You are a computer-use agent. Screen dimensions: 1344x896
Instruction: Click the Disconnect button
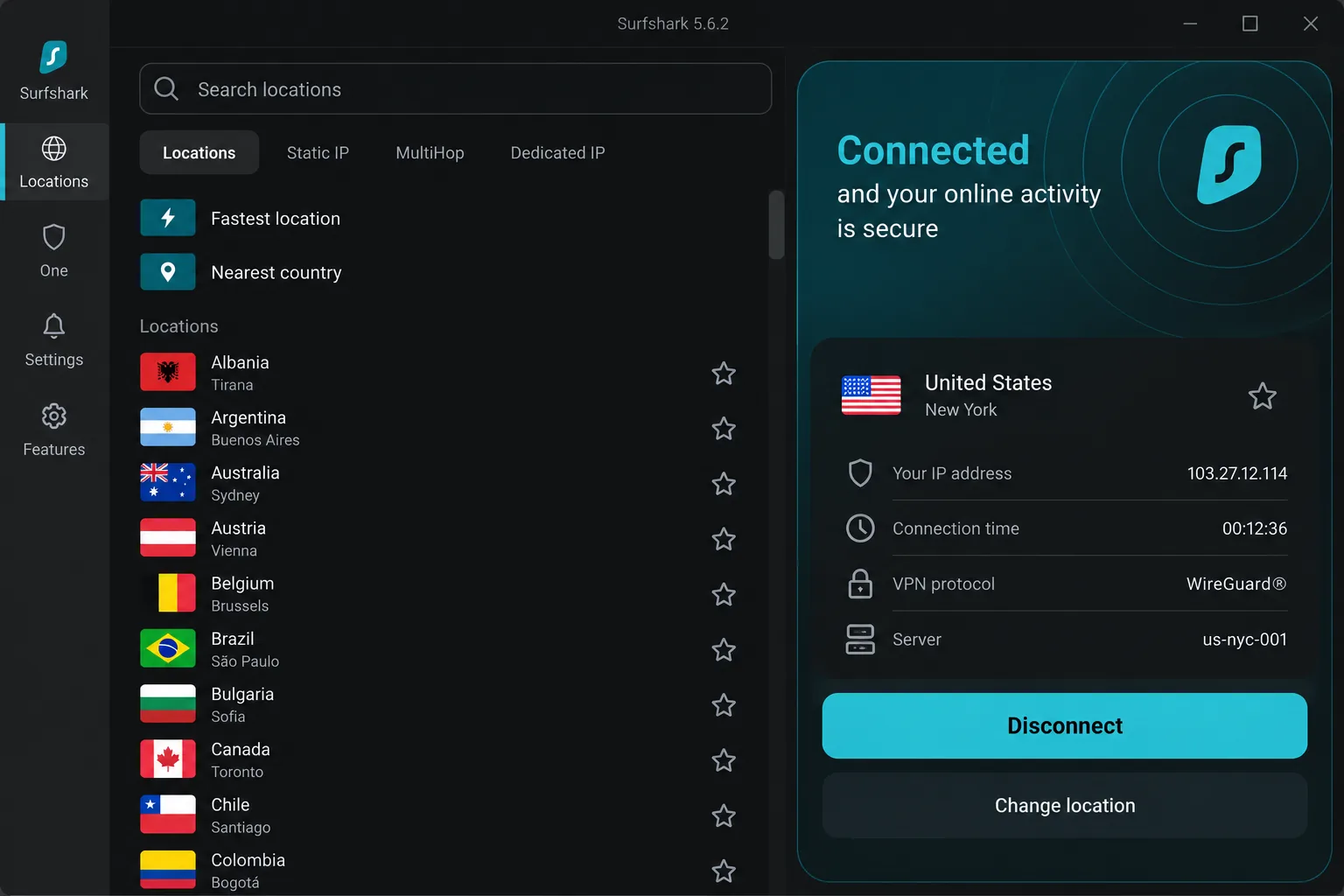point(1065,725)
